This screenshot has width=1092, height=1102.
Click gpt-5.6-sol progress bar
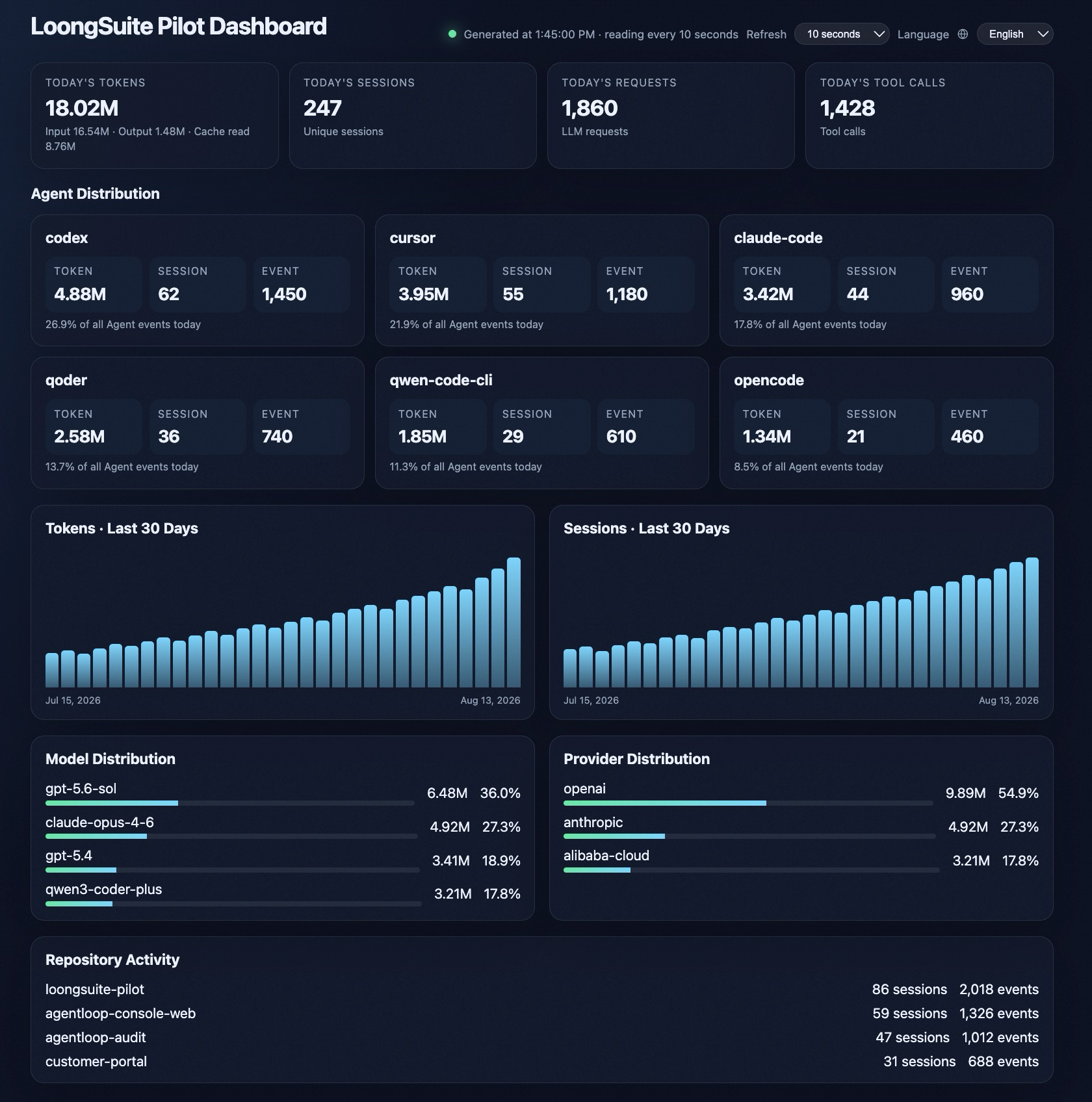point(229,803)
